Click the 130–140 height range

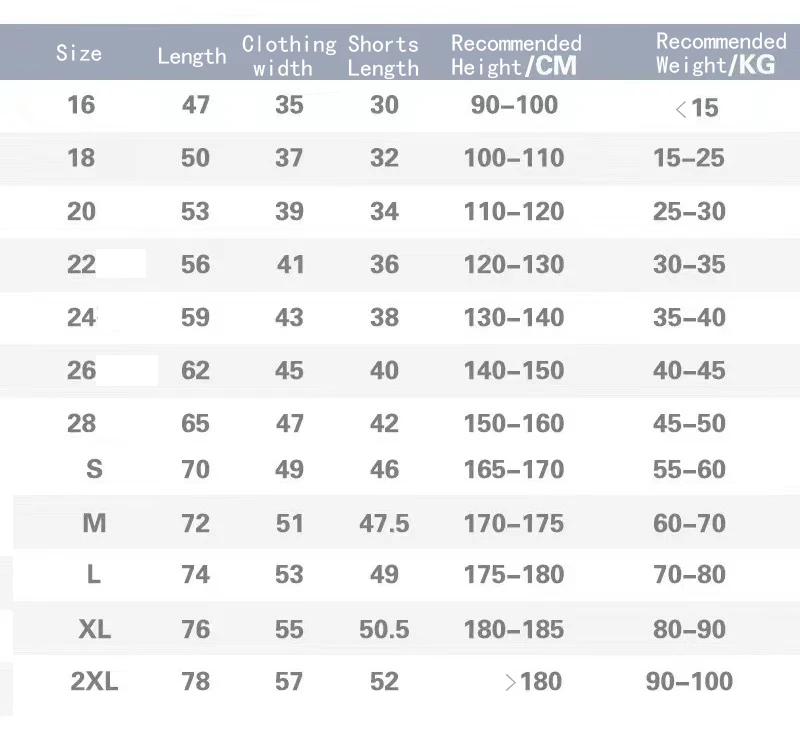click(514, 317)
